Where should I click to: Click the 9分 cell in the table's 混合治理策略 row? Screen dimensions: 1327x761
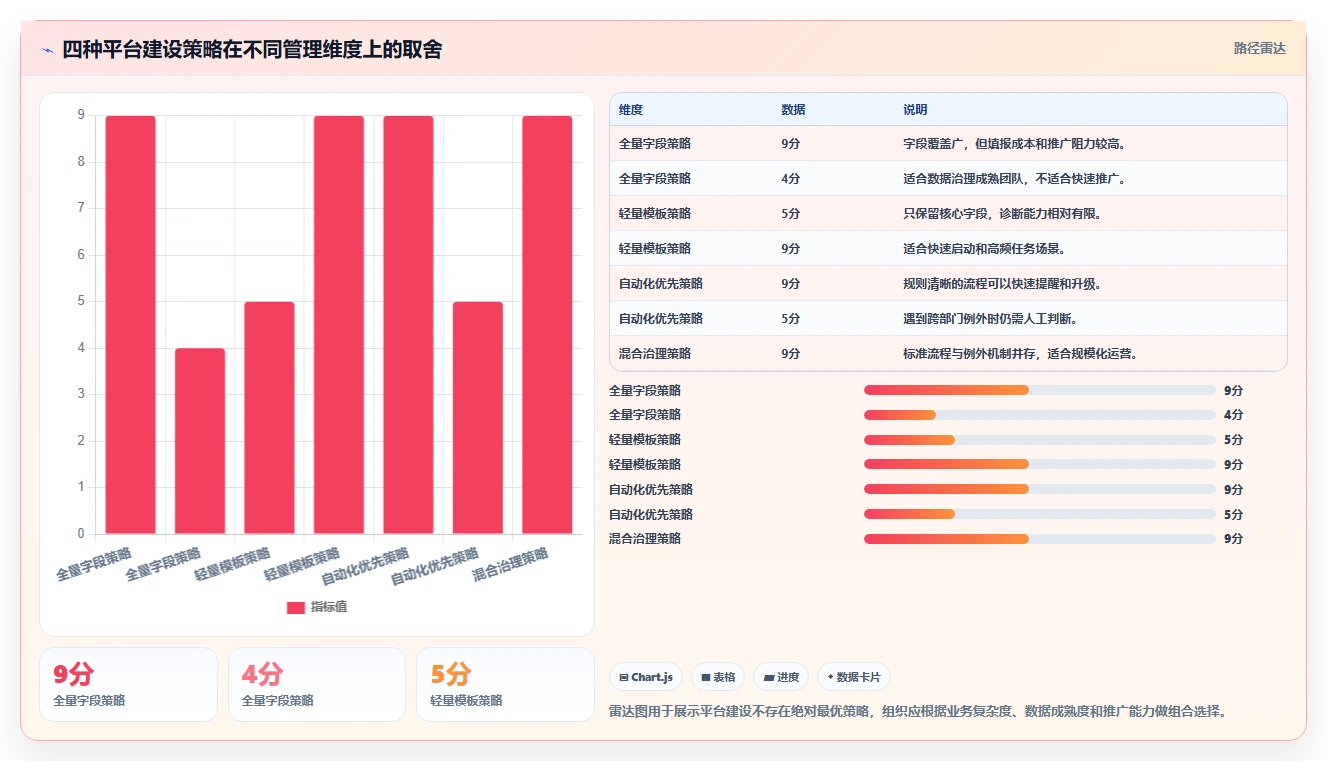pyautogui.click(x=790, y=354)
